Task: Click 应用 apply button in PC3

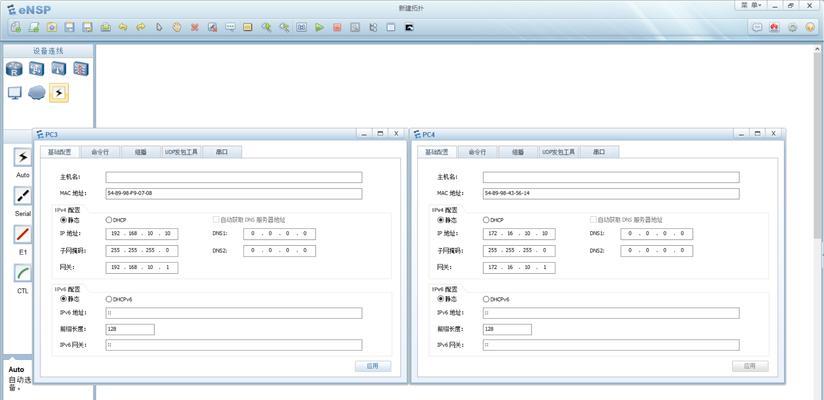Action: tap(373, 366)
